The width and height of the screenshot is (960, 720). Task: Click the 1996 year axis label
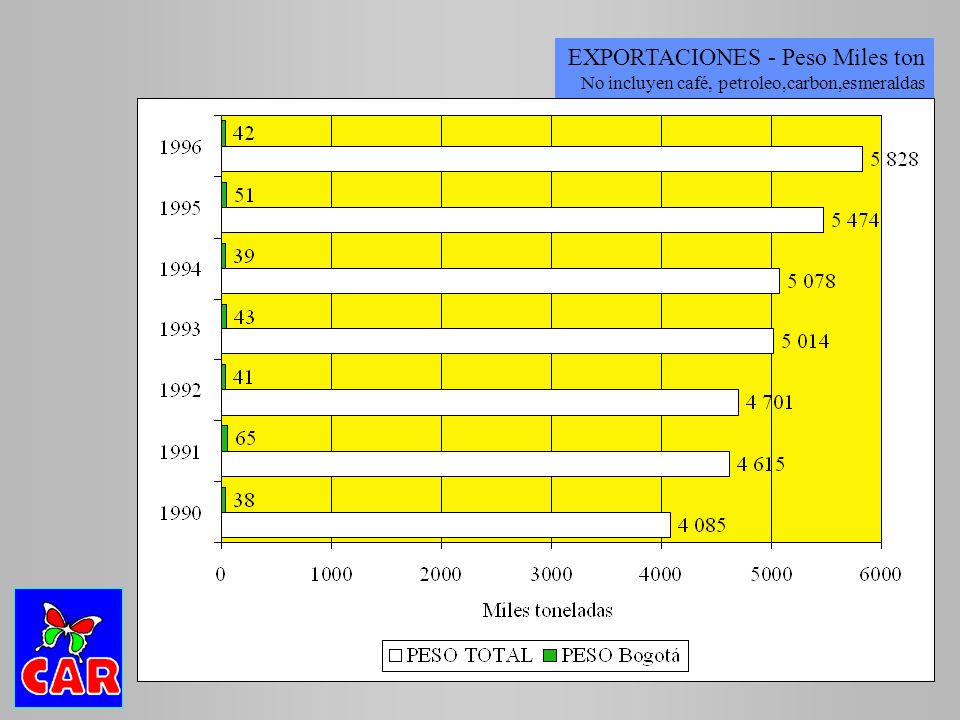coord(180,148)
